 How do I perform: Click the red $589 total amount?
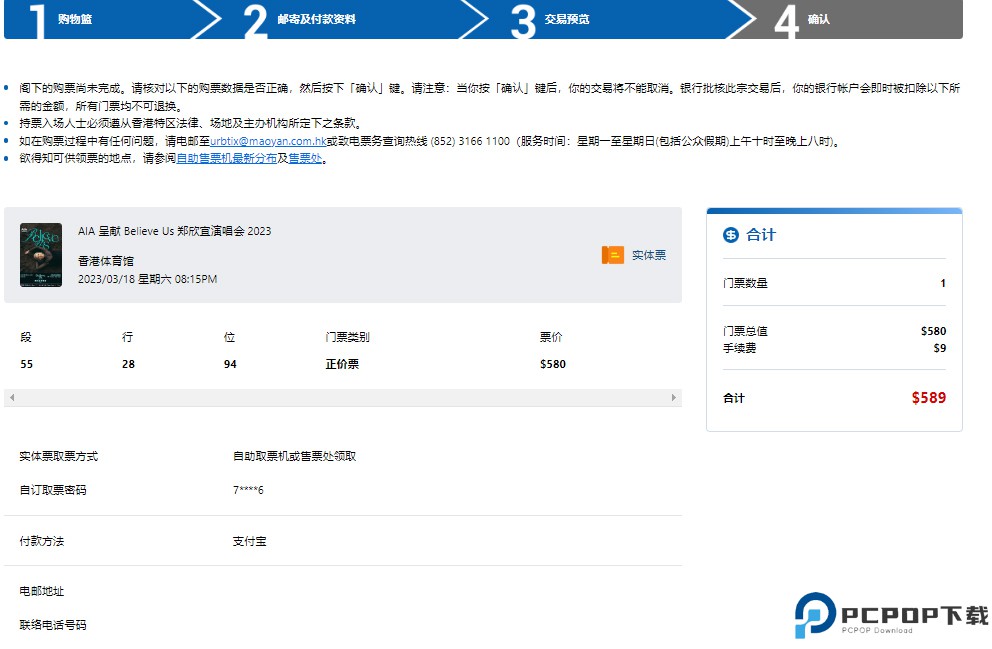point(928,398)
